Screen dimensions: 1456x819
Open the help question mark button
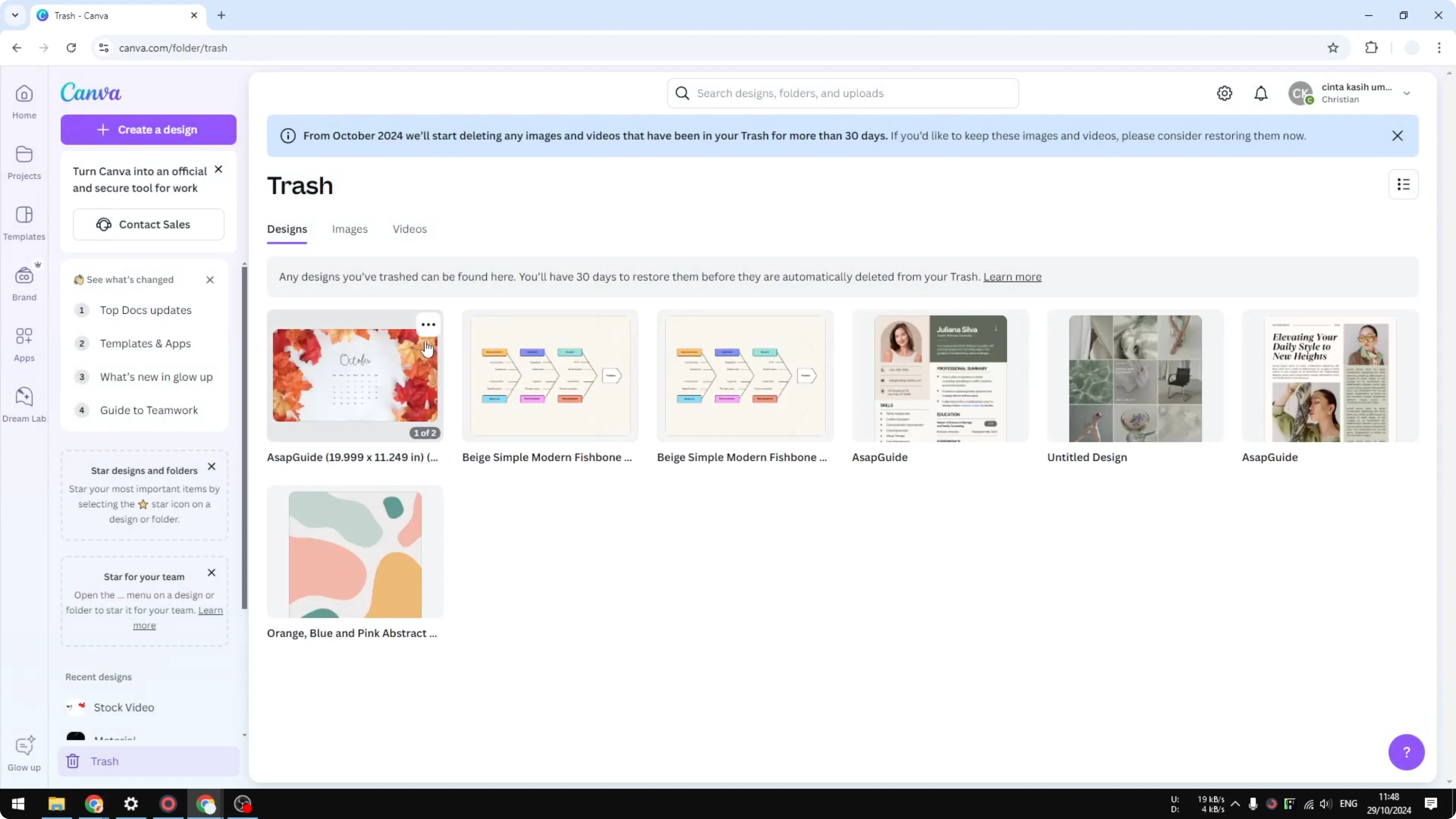[1407, 752]
